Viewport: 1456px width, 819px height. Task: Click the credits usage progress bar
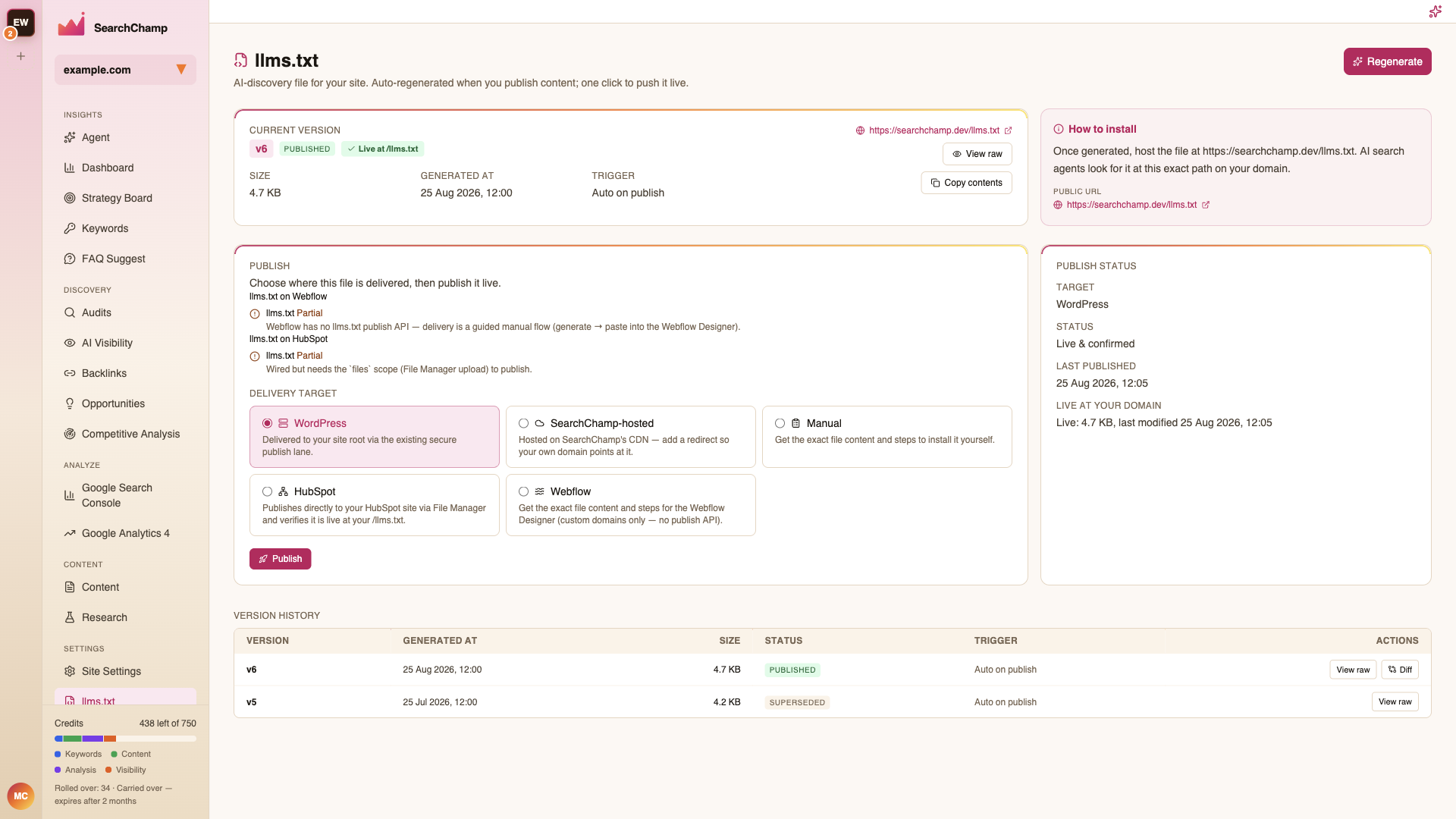coord(125,739)
